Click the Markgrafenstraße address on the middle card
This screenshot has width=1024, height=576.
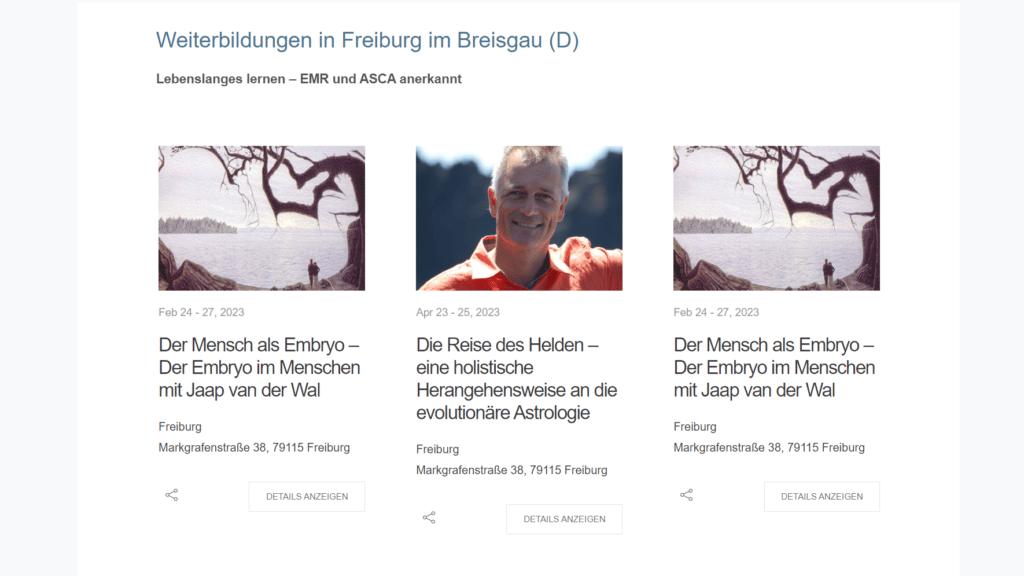click(x=512, y=470)
